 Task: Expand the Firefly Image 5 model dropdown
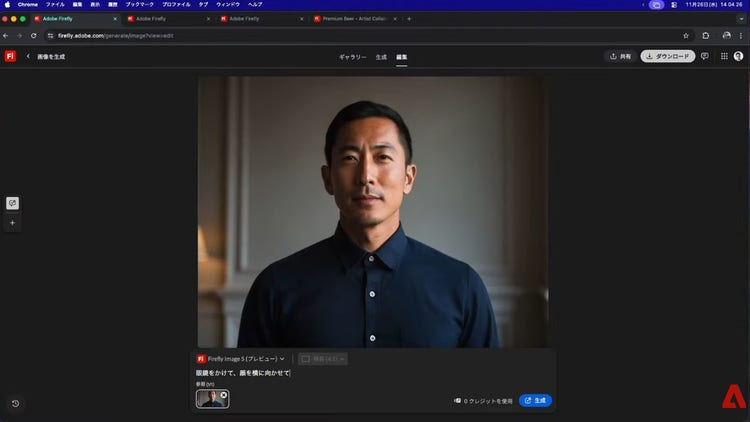pos(240,358)
